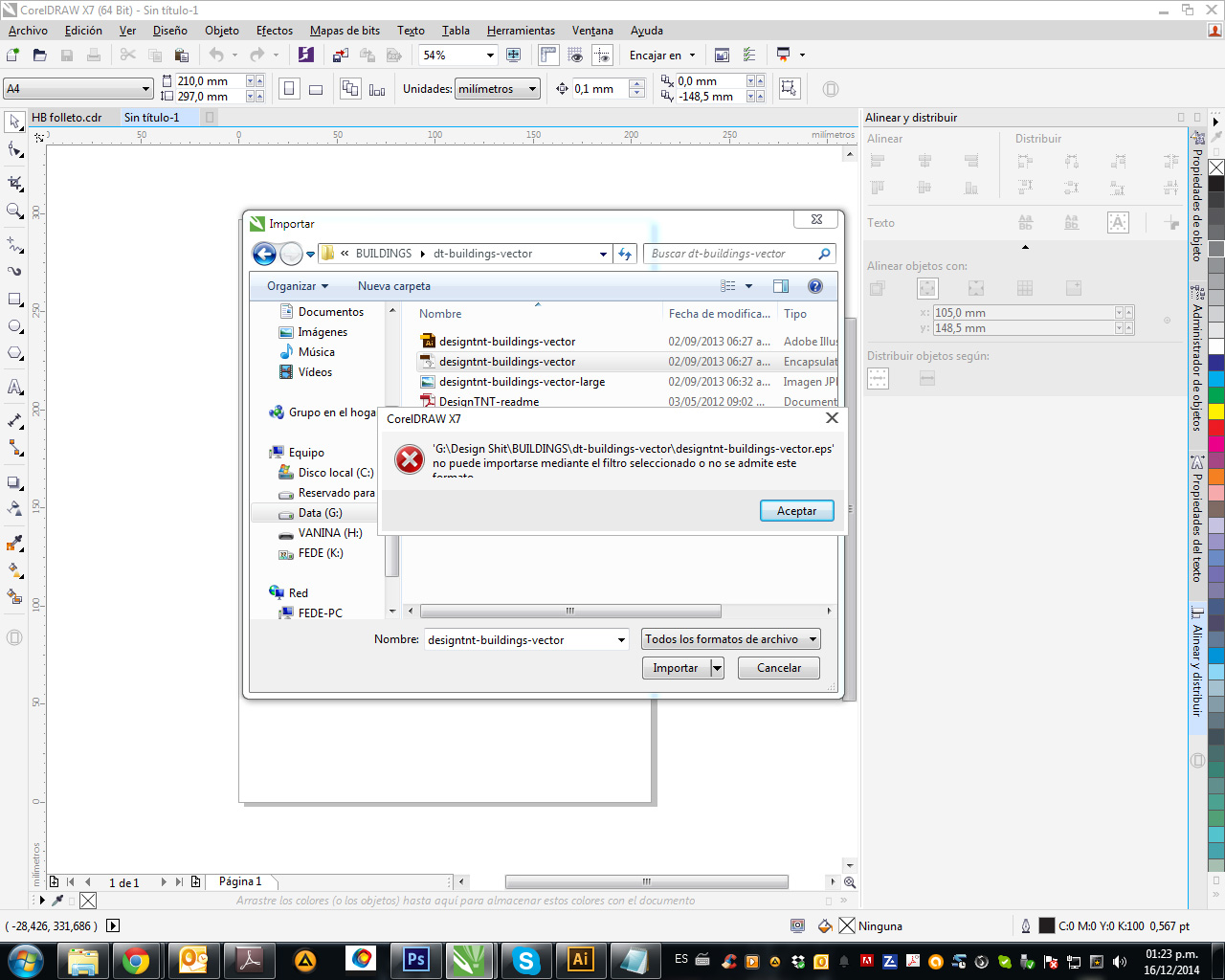Select Data (G:) drive in navigation pane

pos(320,513)
